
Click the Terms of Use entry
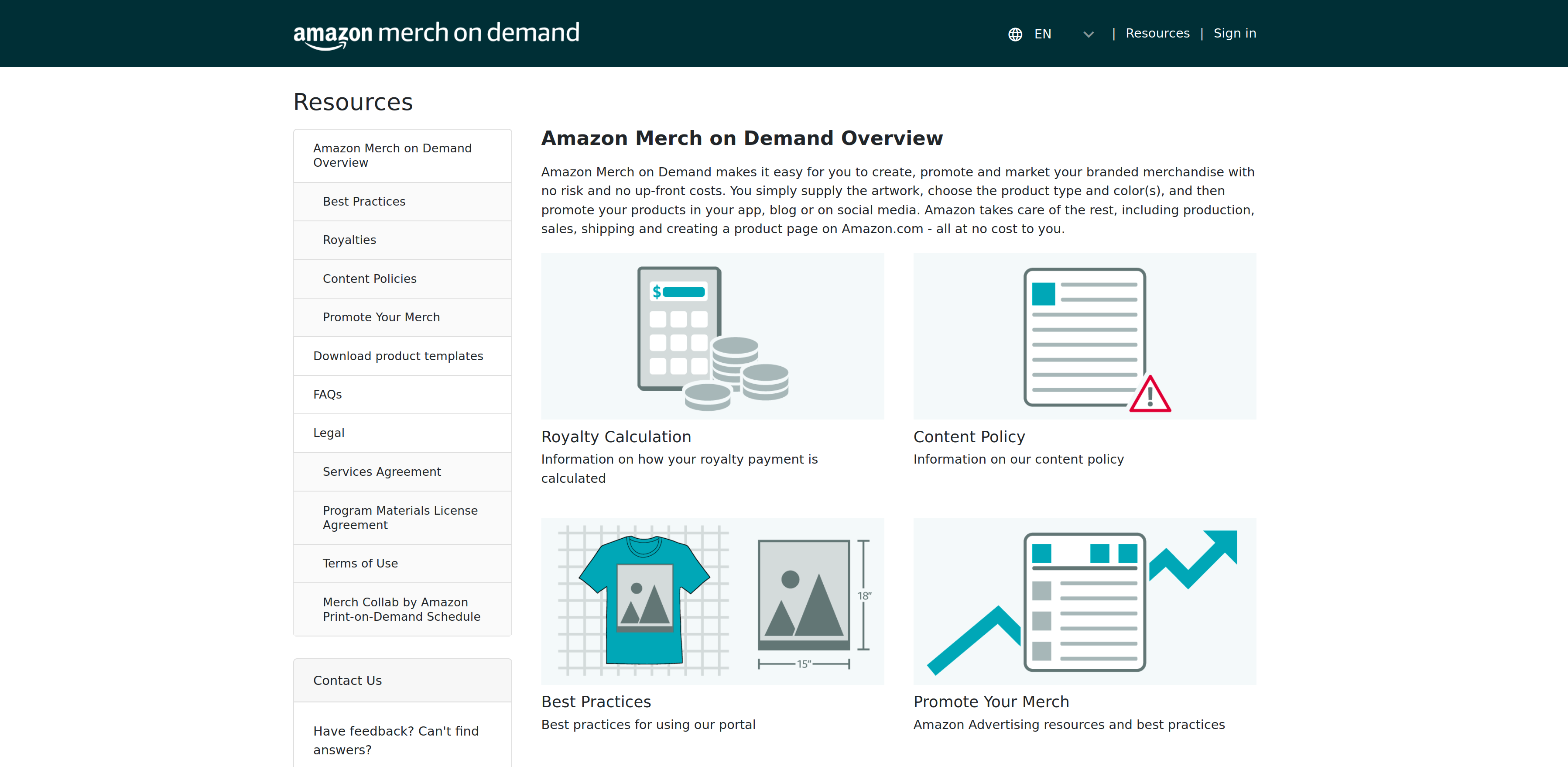tap(360, 564)
